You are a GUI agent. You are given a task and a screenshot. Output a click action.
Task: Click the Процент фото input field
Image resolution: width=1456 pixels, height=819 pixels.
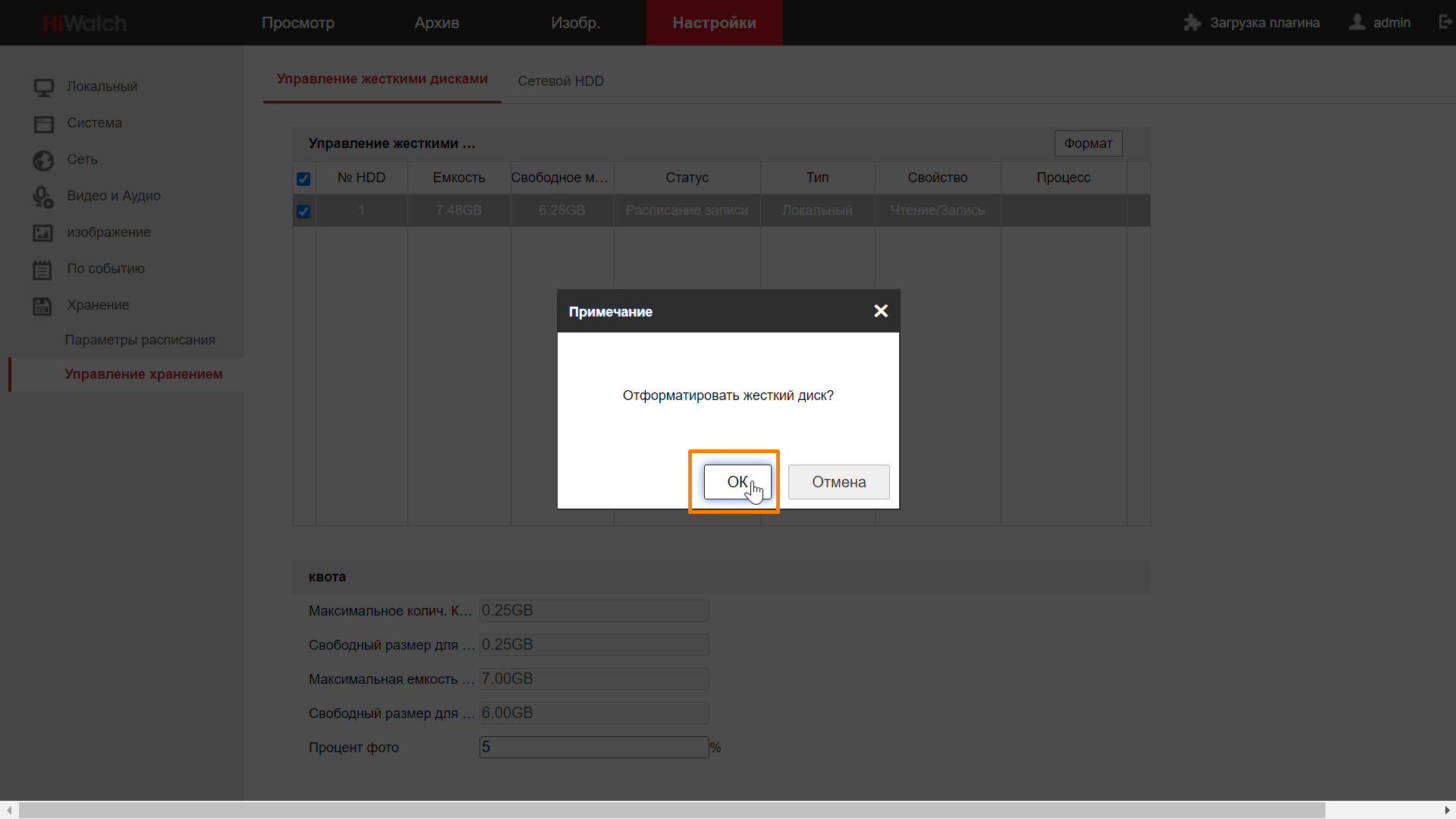tap(594, 747)
